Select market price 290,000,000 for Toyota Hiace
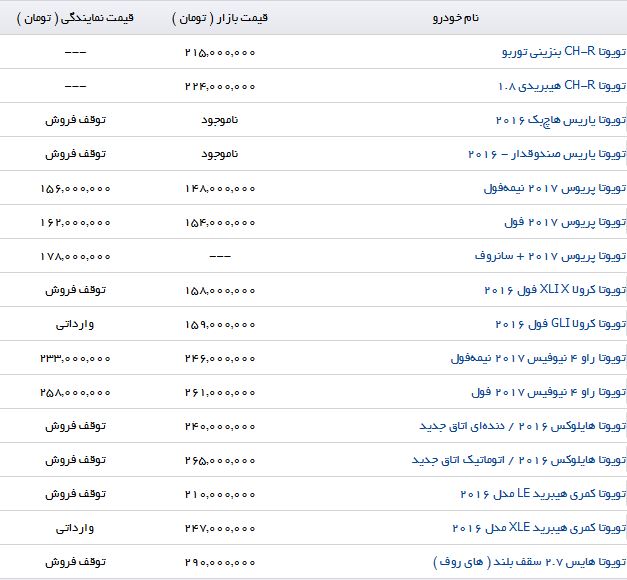This screenshot has height=580, width=627. pos(220,562)
